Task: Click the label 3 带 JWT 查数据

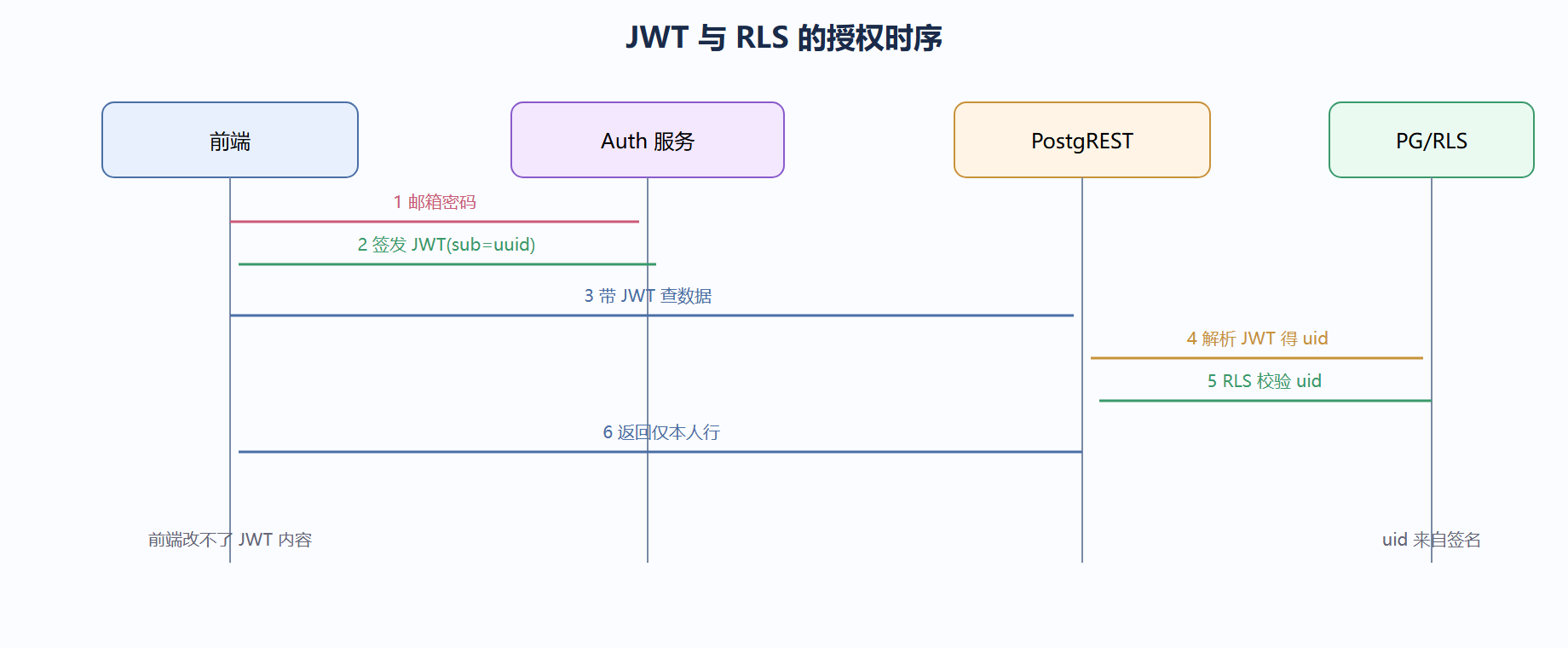Action: tap(648, 296)
